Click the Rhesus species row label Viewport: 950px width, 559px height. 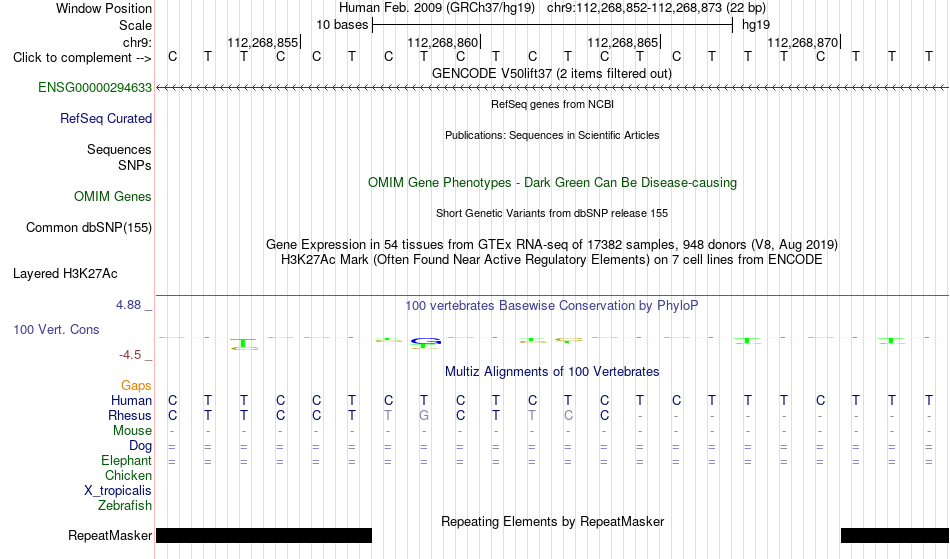coord(130,416)
